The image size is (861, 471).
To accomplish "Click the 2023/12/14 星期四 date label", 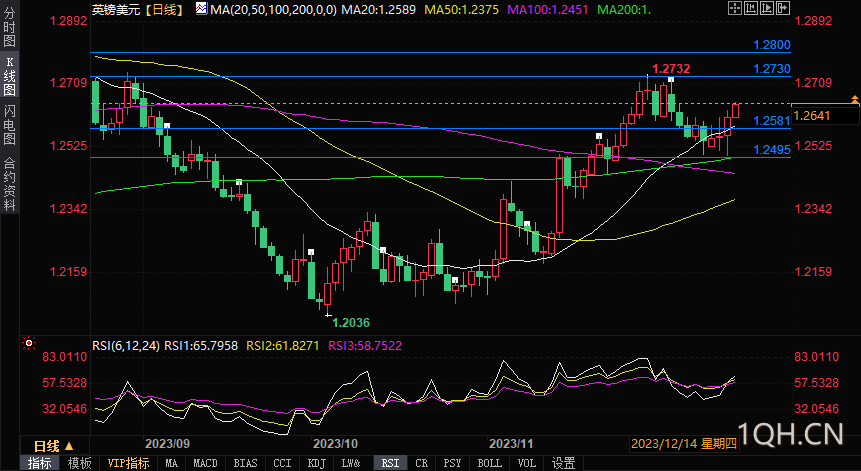I will 684,444.
